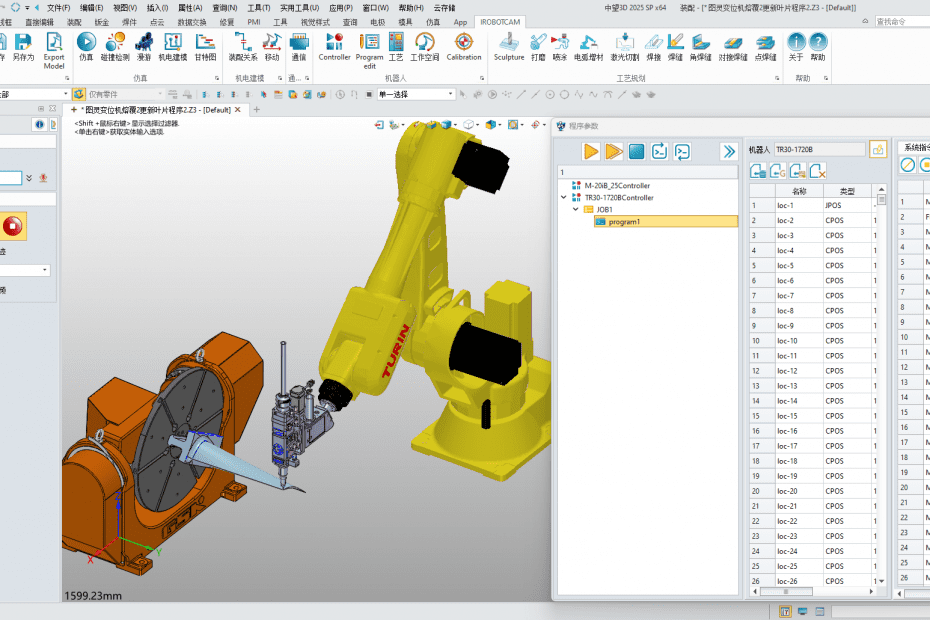This screenshot has height=620, width=930.
Task: Select program1 in the tree
Action: click(x=623, y=221)
